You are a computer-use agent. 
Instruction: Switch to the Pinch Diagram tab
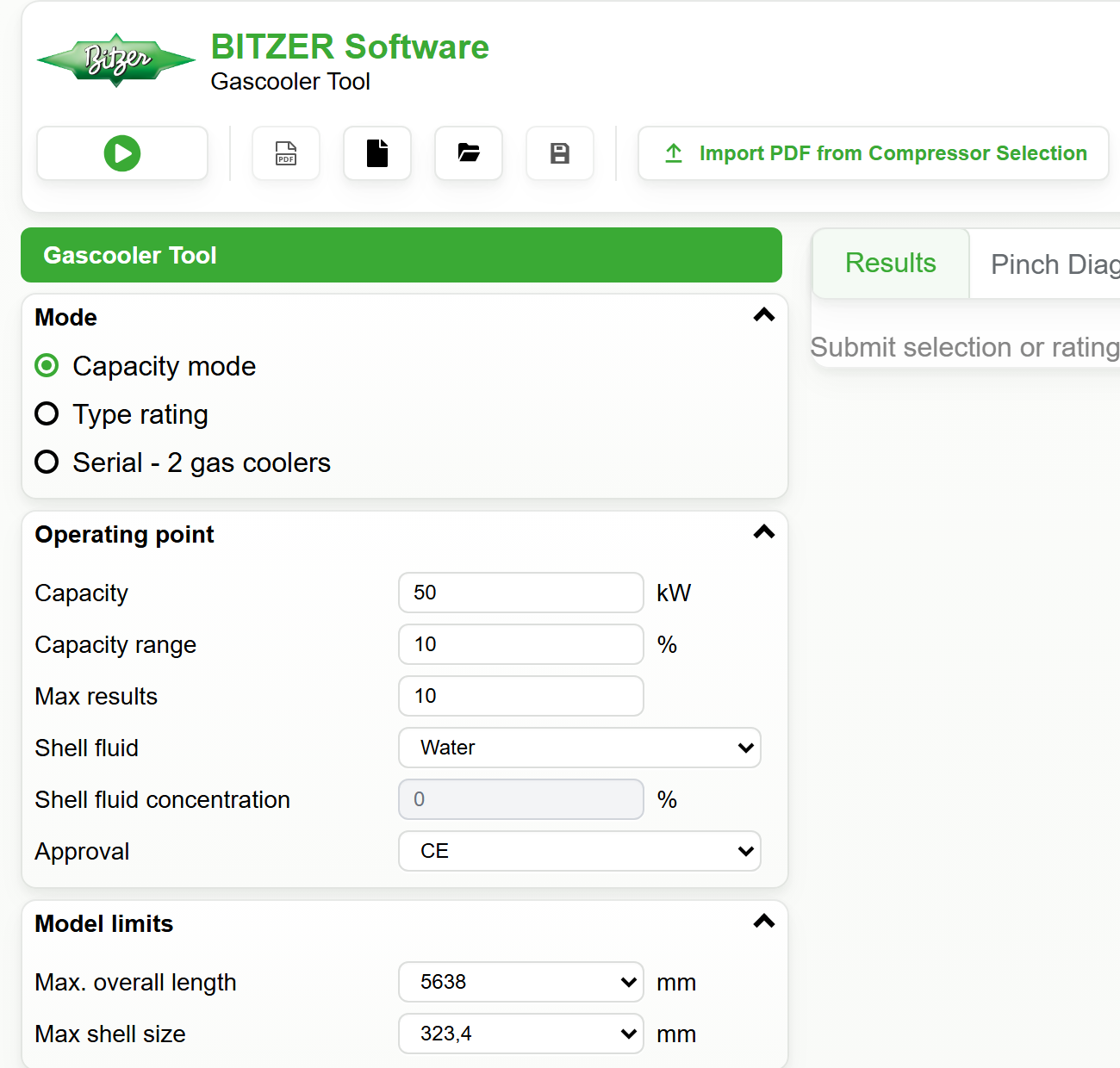point(1046,264)
